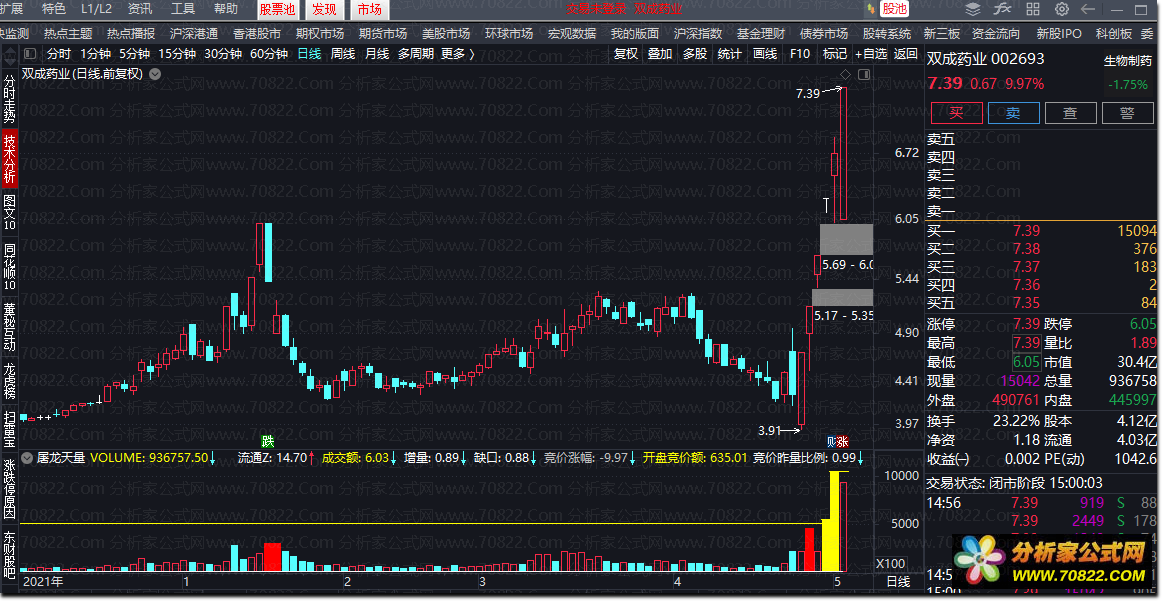1163x601 pixels.
Task: Click the X100 volume scale indicator
Action: [890, 564]
